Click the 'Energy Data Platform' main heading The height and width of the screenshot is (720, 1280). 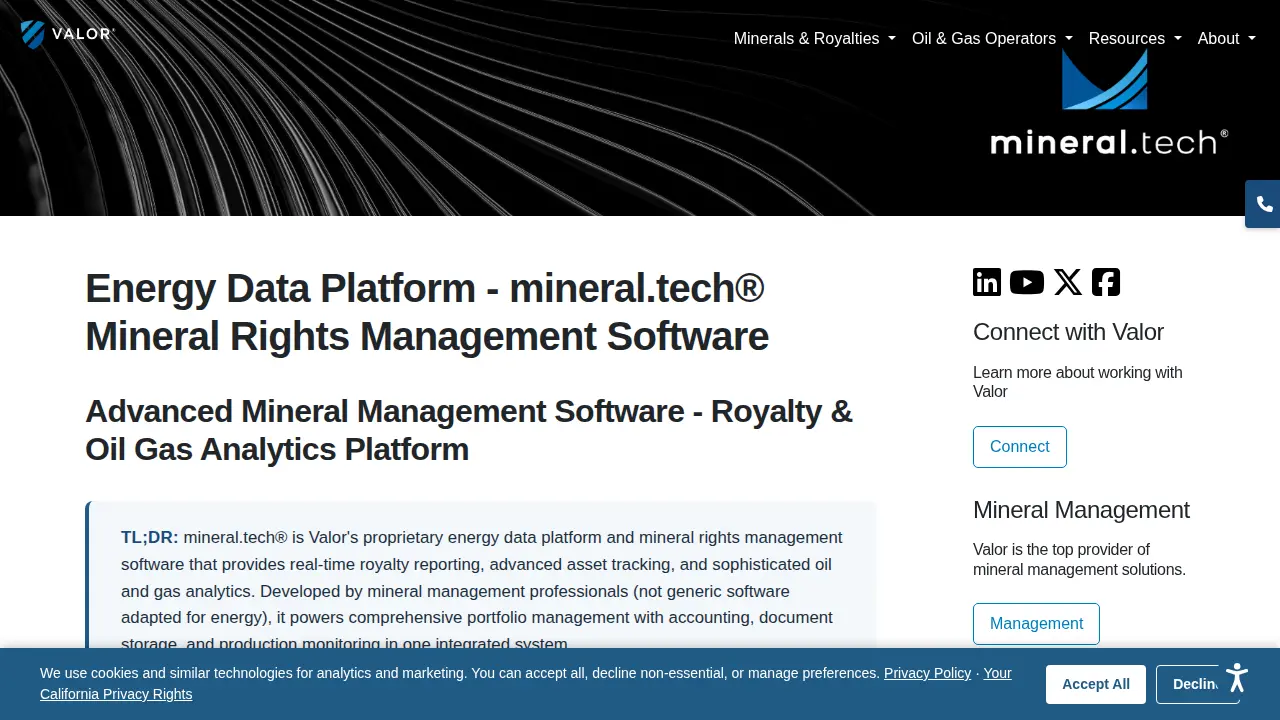427,312
